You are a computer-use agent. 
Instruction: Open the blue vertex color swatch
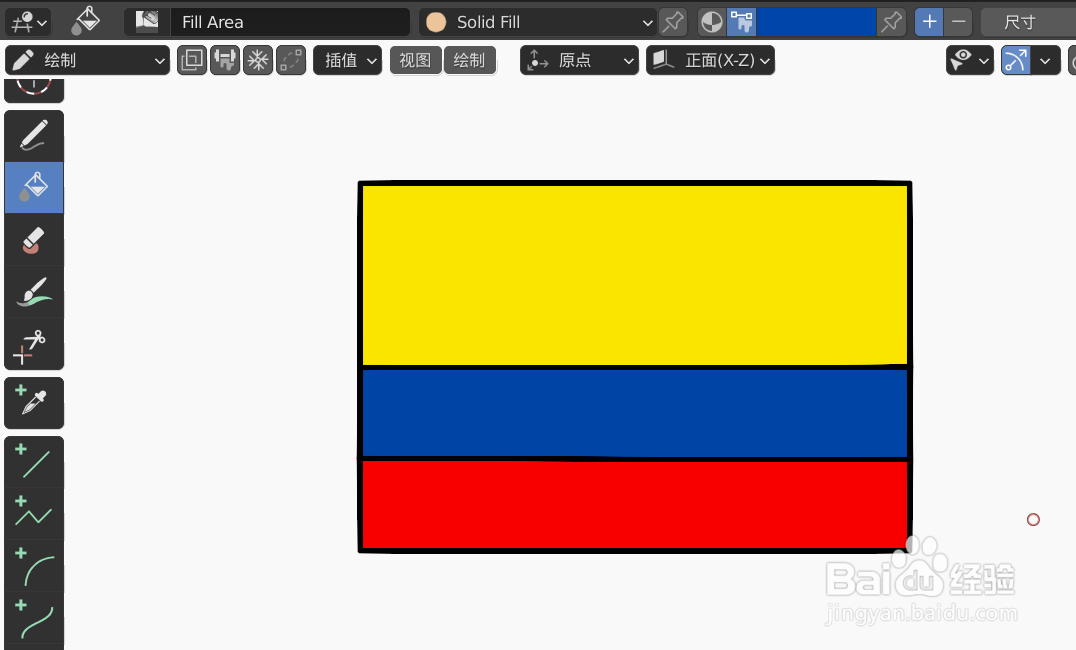pyautogui.click(x=816, y=22)
